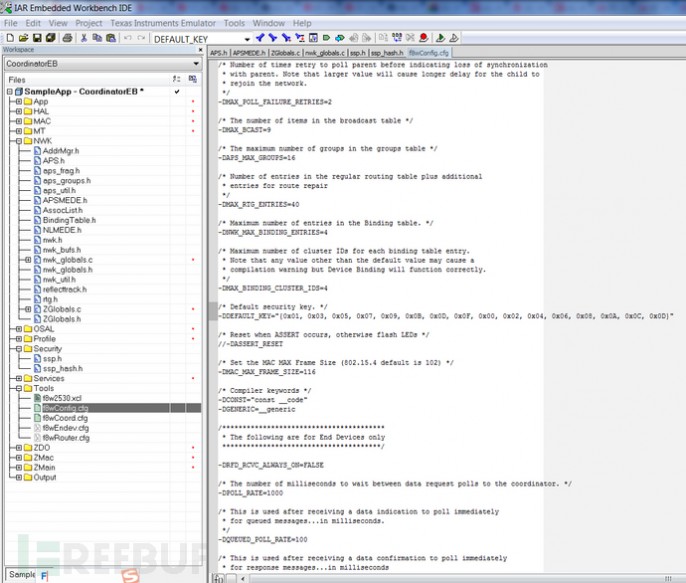The width and height of the screenshot is (686, 583).
Task: Click the New document toolbar icon
Action: pyautogui.click(x=9, y=38)
